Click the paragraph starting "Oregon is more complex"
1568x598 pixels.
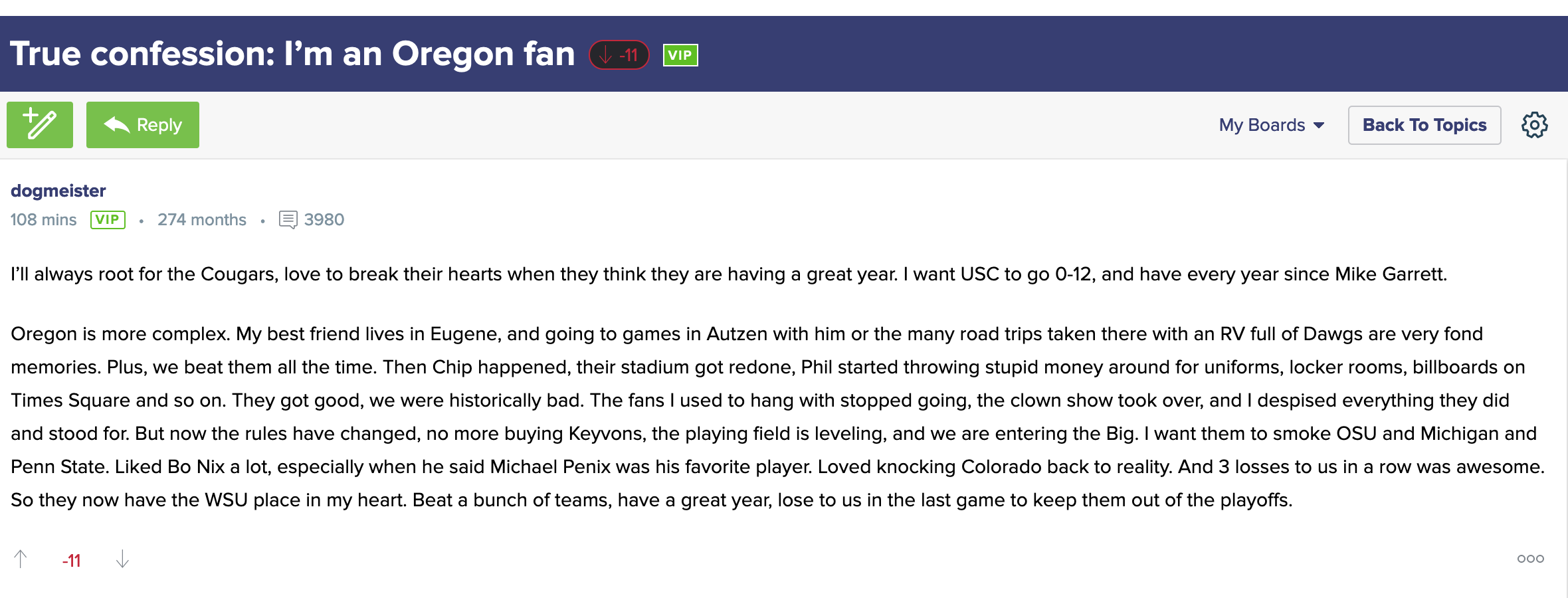click(x=777, y=417)
